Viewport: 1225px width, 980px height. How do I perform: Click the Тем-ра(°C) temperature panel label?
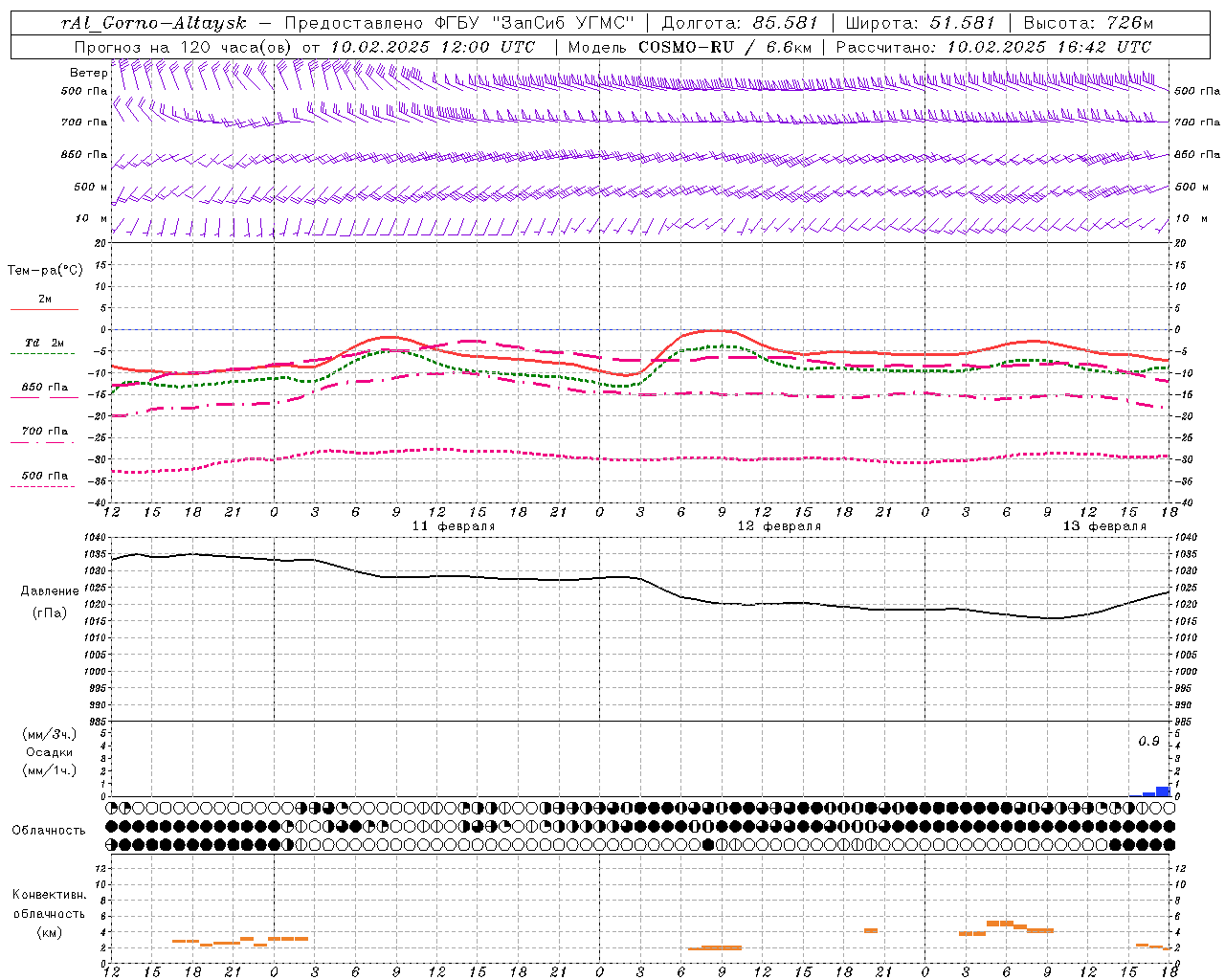(x=45, y=271)
